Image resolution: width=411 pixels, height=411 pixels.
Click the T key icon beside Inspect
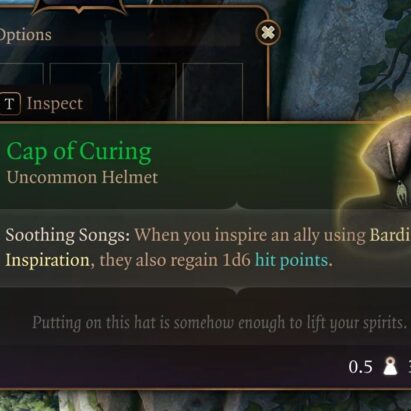(x=10, y=104)
